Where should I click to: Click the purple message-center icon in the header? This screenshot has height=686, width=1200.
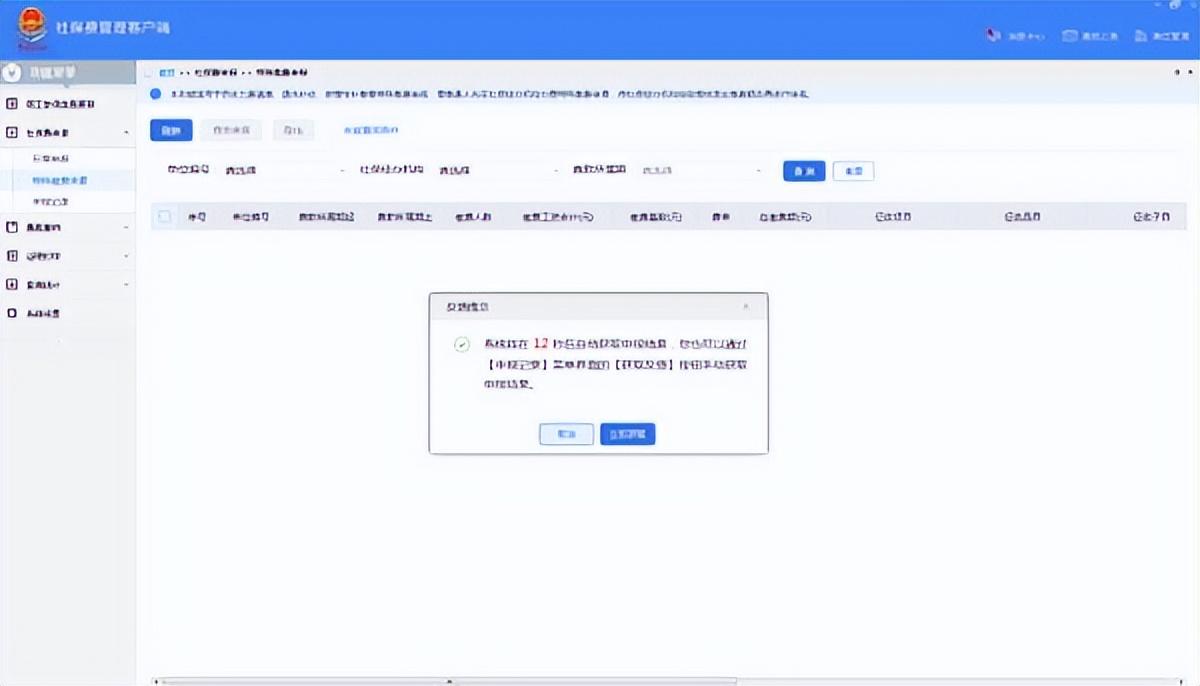click(x=993, y=35)
